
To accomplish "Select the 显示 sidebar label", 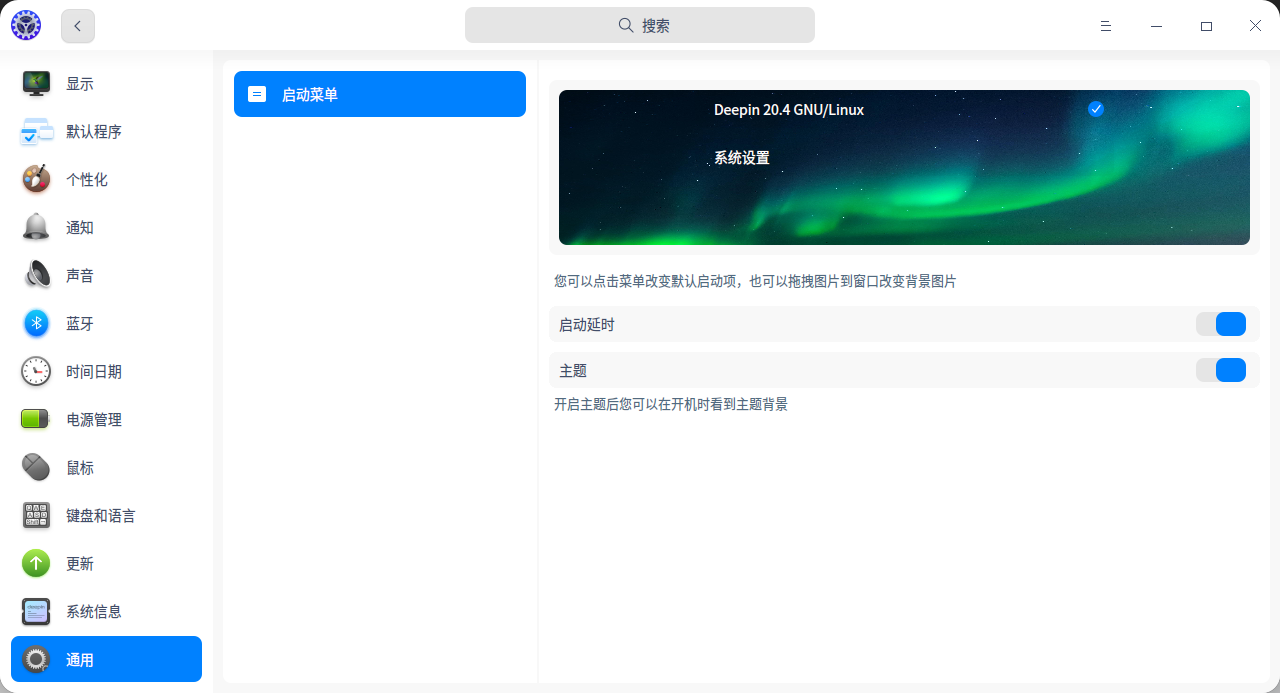I will pyautogui.click(x=80, y=84).
